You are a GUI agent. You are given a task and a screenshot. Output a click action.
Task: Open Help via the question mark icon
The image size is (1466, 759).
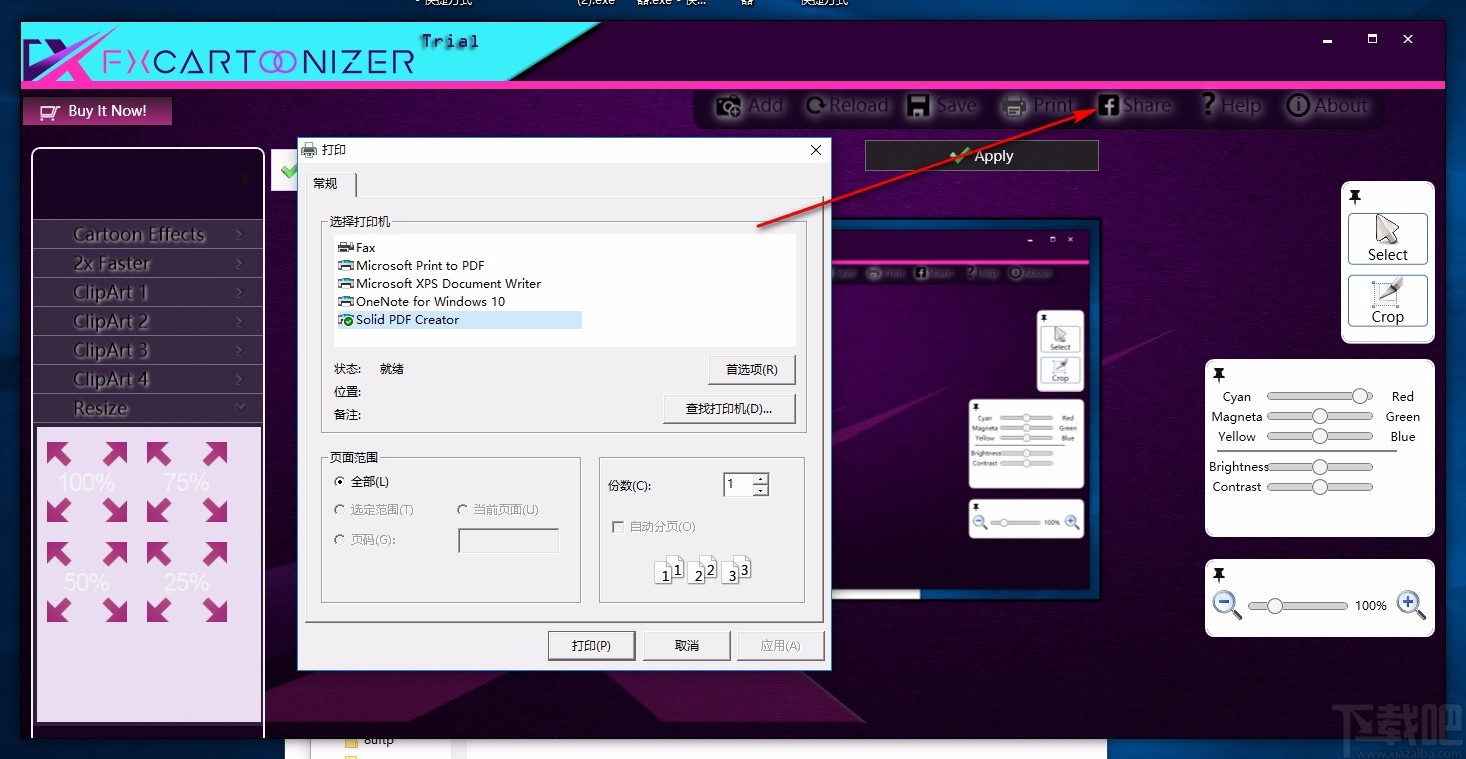(x=1207, y=104)
